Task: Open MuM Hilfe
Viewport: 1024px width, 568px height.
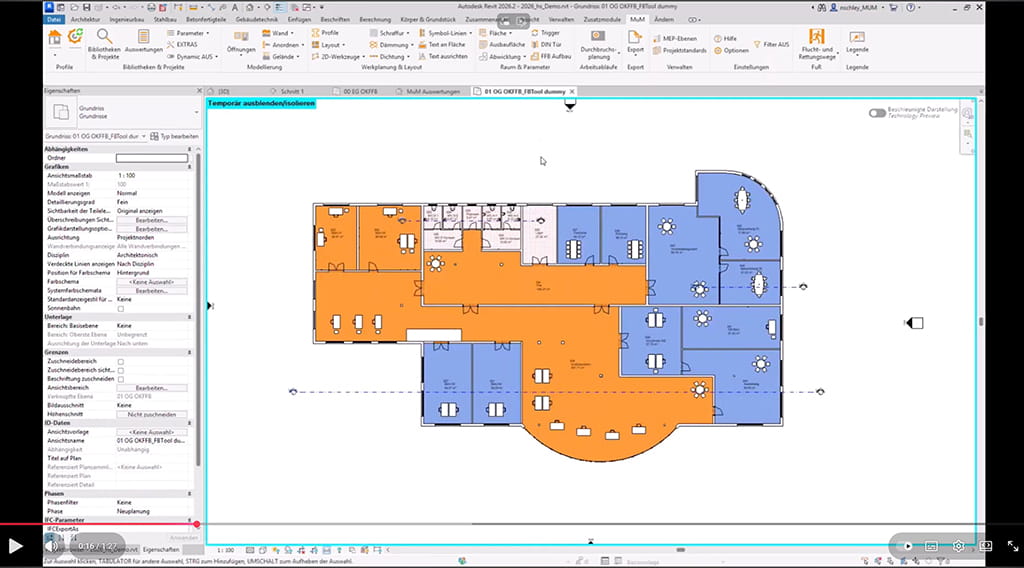Action: click(726, 39)
